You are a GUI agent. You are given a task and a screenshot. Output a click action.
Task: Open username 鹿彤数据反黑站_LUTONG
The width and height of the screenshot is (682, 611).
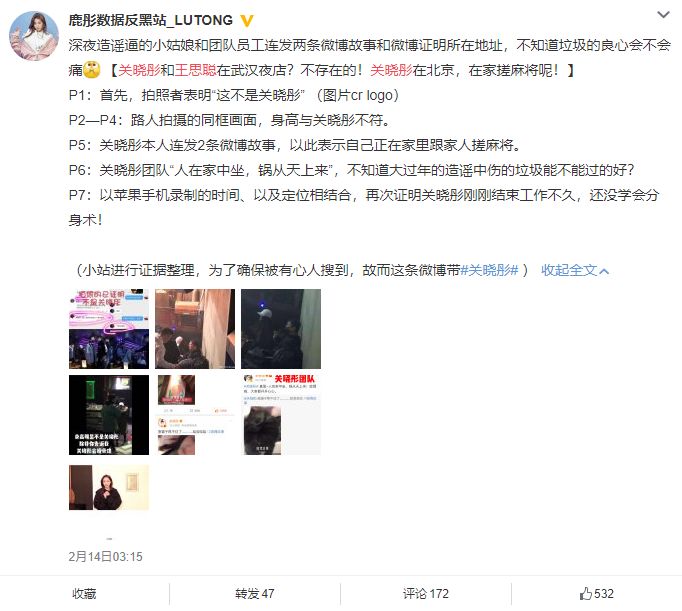pyautogui.click(x=151, y=20)
